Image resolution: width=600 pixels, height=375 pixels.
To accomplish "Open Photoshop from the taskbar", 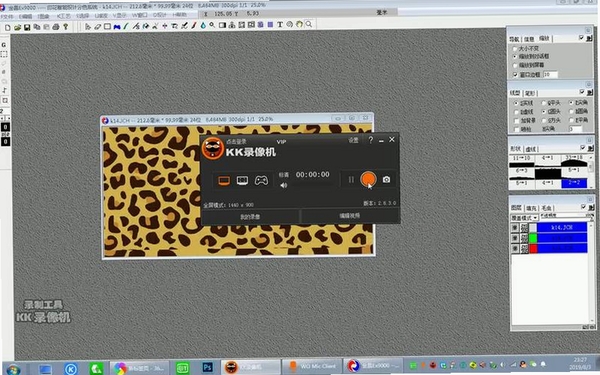I will [x=207, y=368].
